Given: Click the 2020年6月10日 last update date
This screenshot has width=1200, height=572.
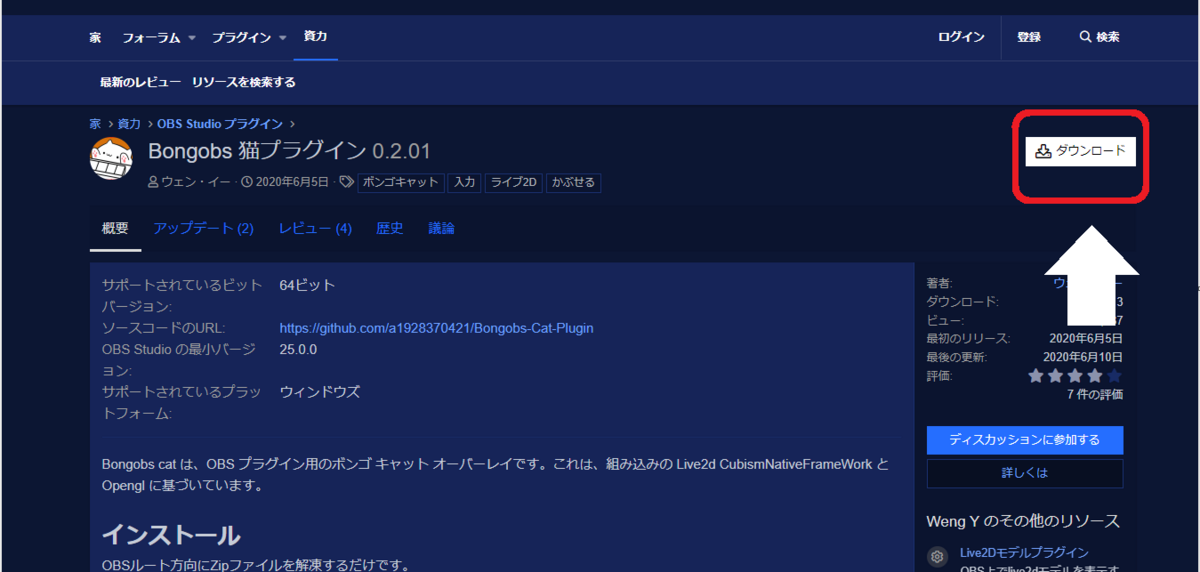Looking at the screenshot, I should (1083, 357).
